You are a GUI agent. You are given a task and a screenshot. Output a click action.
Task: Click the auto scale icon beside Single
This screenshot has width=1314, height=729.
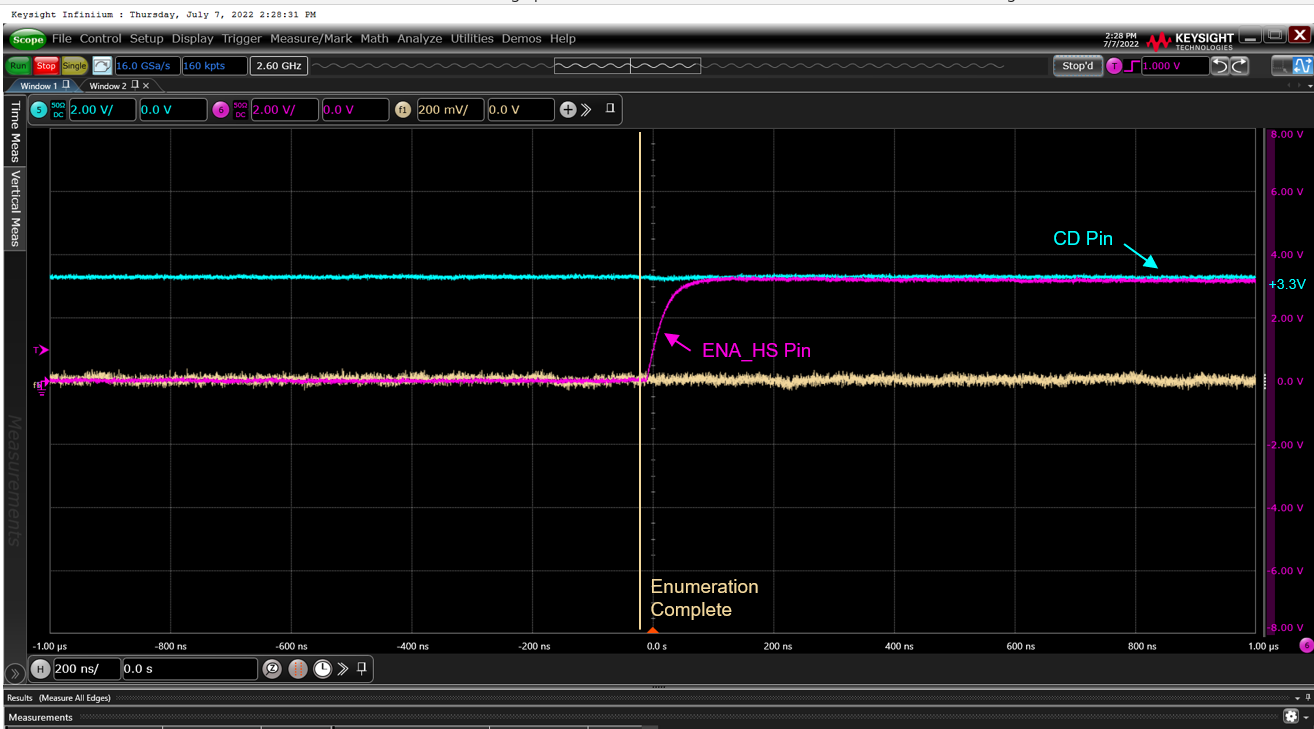(x=102, y=66)
